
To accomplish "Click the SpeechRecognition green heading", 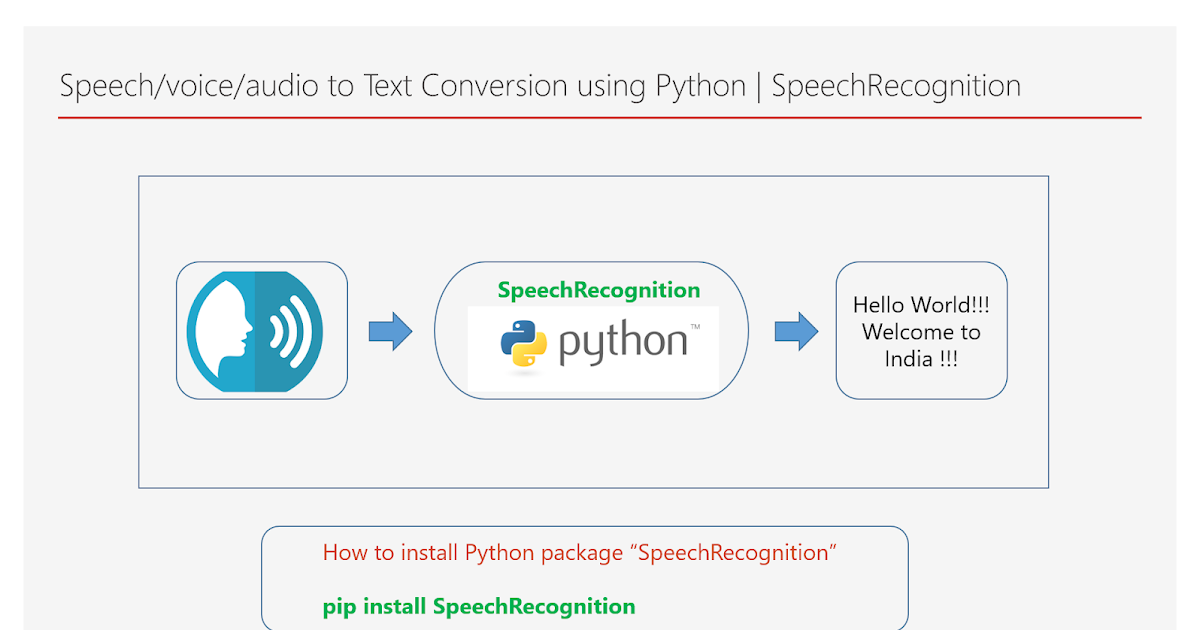I will pyautogui.click(x=598, y=290).
